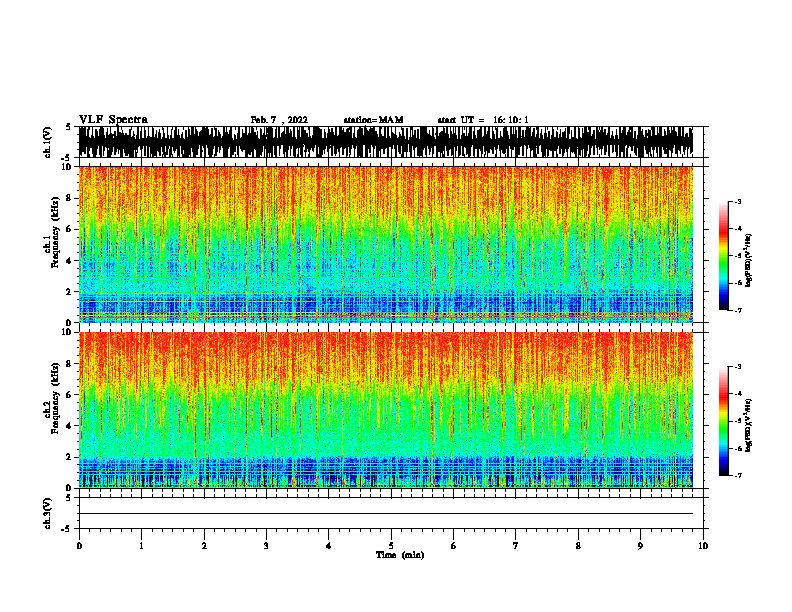
Task: Click the '5' tick of ch.1(V) axis
Action: click(68, 127)
